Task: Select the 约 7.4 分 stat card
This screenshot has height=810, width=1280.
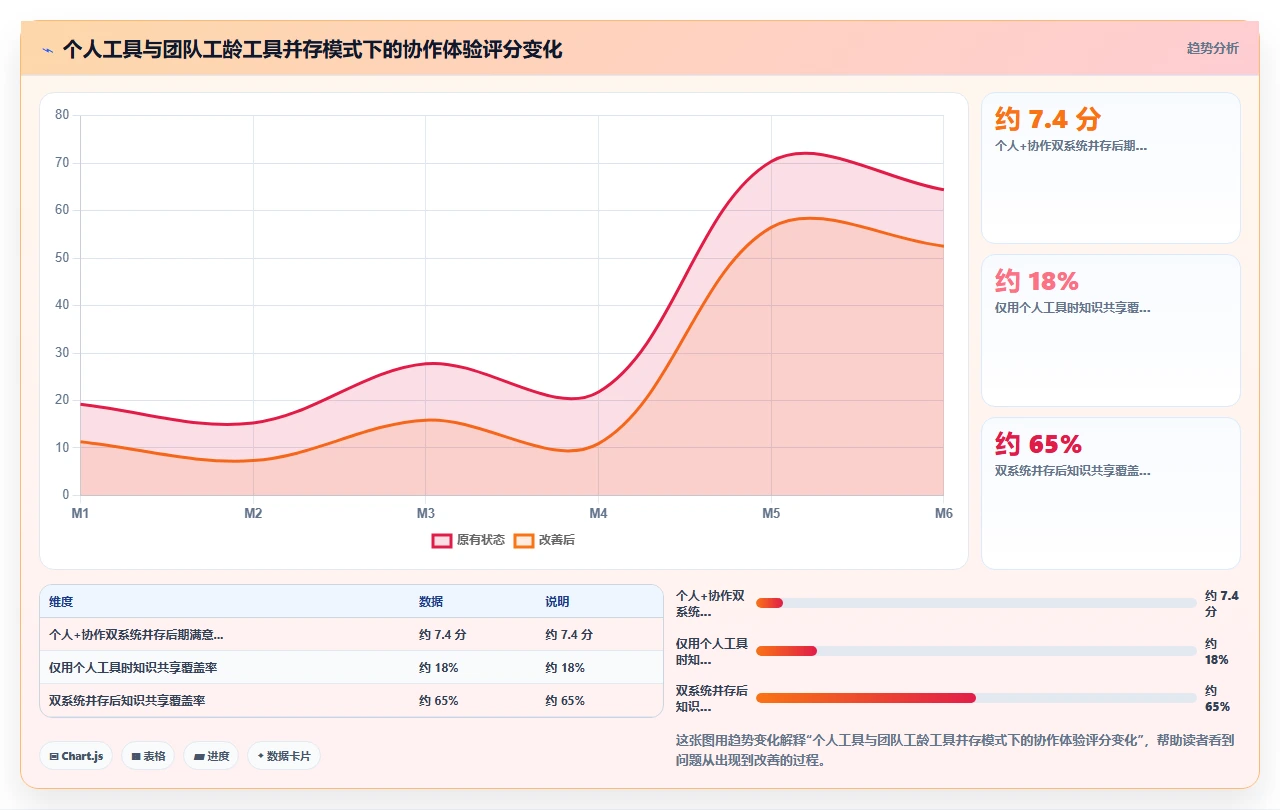Action: tap(1110, 168)
